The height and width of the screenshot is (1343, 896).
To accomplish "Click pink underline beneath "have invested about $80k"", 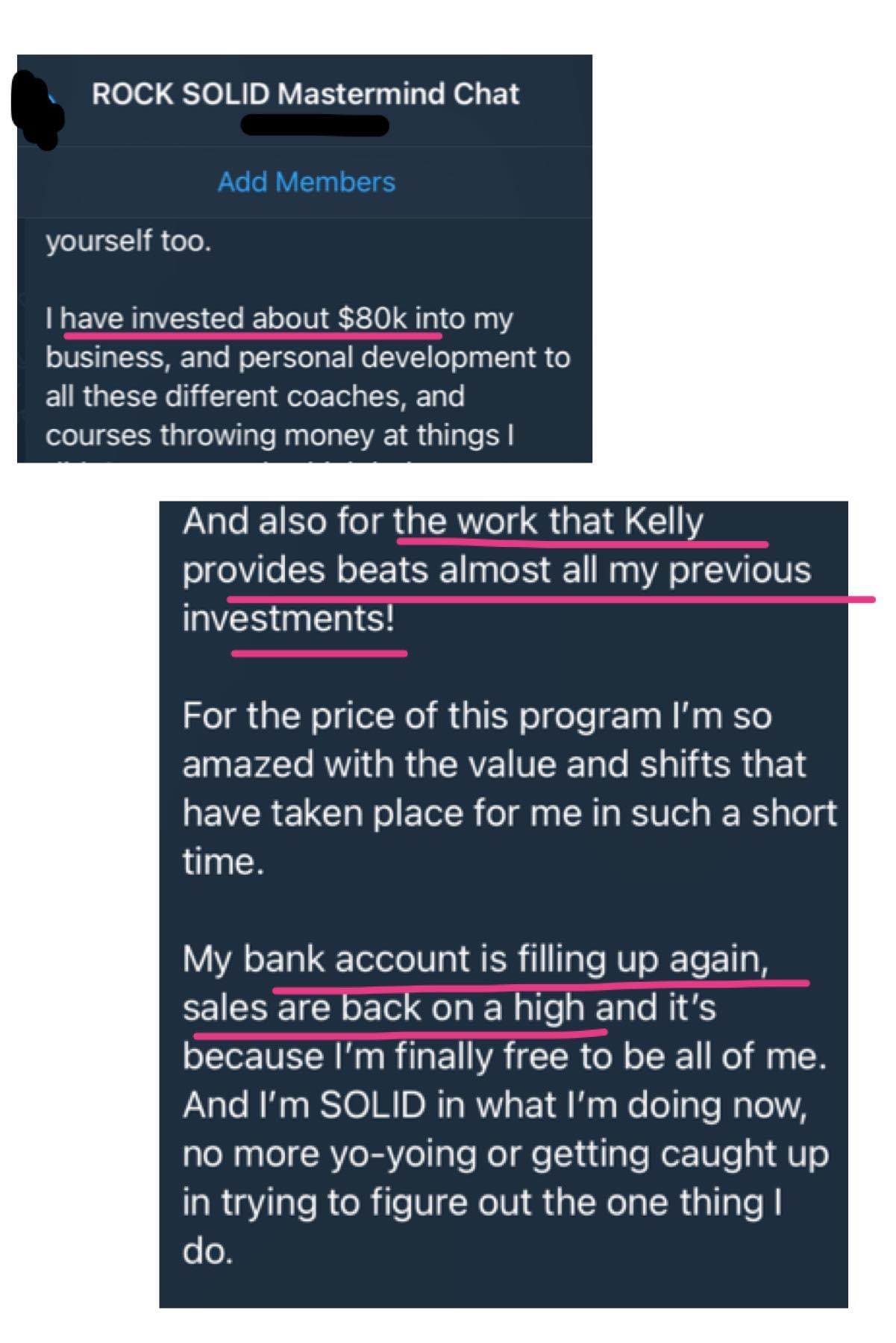I will click(252, 336).
